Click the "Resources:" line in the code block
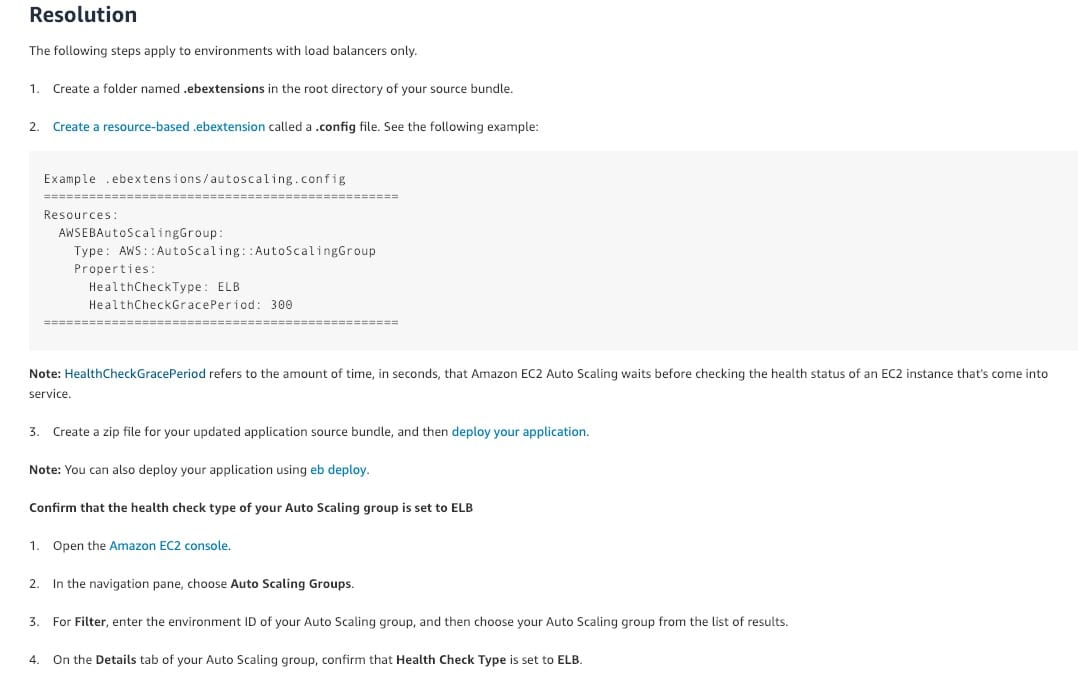This screenshot has width=1078, height=689. 81,215
